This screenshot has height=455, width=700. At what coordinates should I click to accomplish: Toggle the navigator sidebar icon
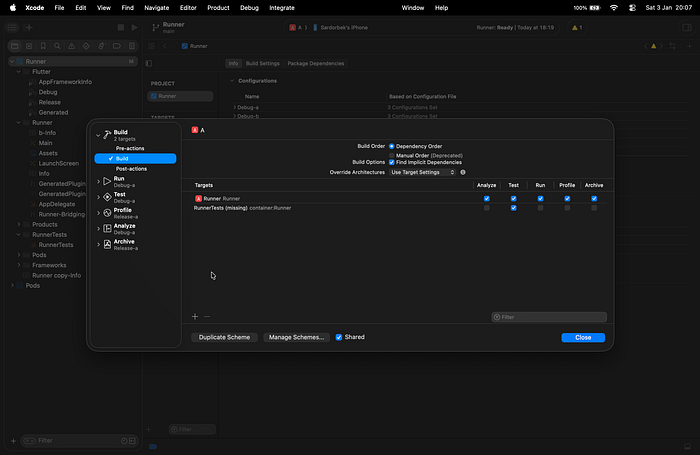point(12,27)
